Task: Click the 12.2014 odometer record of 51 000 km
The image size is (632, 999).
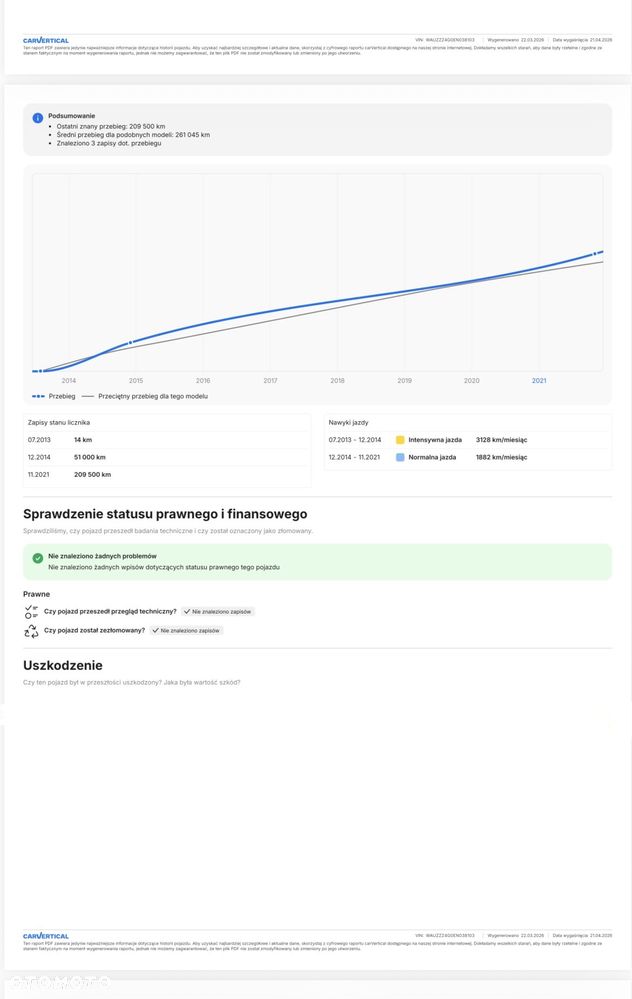Action: pyautogui.click(x=90, y=457)
